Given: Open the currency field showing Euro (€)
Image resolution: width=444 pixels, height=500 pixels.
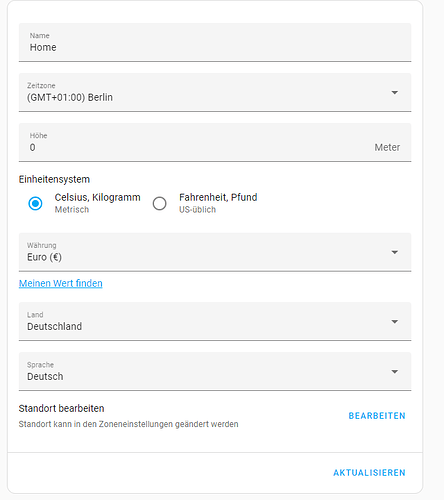Looking at the screenshot, I should click(x=215, y=252).
